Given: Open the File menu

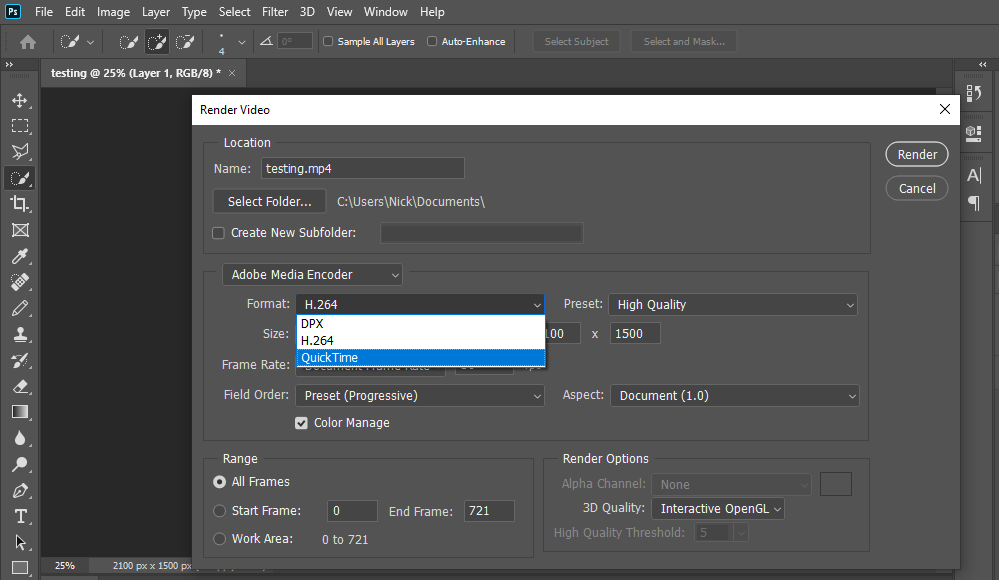Looking at the screenshot, I should (44, 12).
